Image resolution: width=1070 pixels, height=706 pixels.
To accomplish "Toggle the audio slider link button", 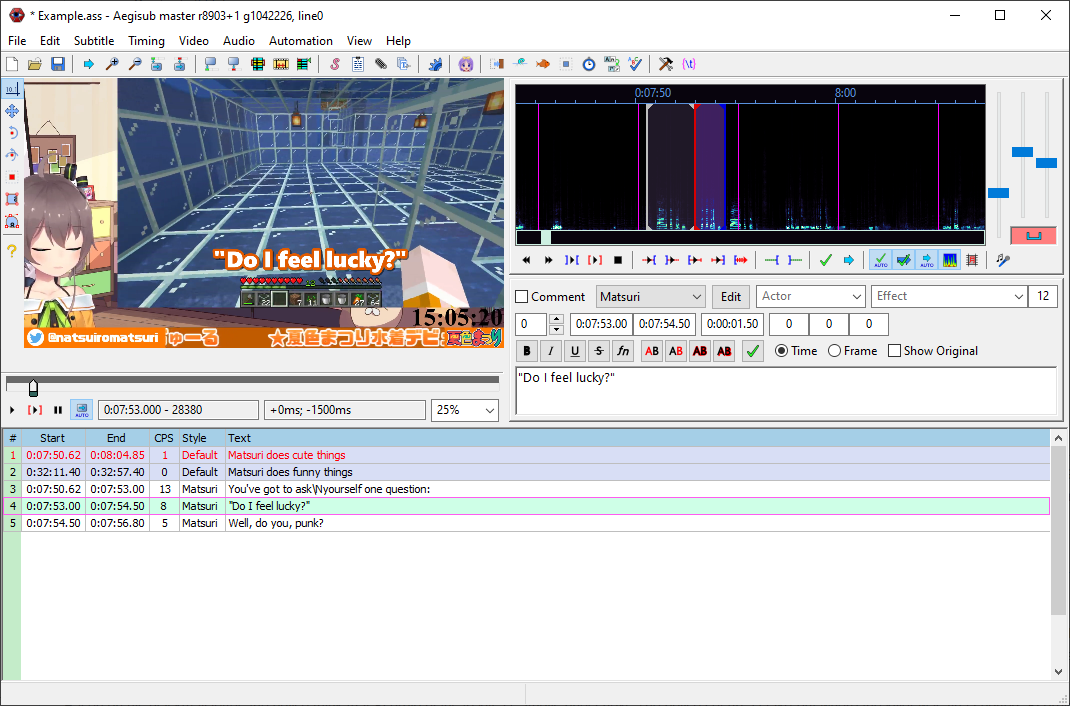I will pyautogui.click(x=1033, y=236).
